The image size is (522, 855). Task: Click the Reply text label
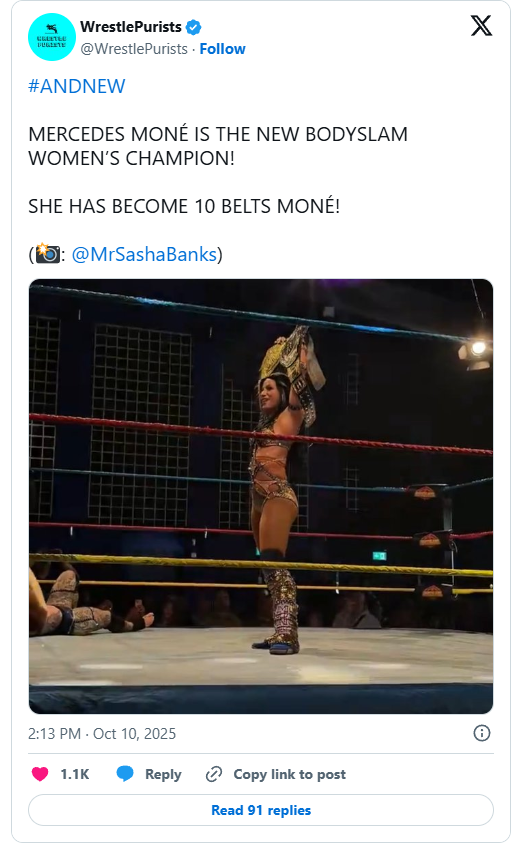tap(163, 774)
